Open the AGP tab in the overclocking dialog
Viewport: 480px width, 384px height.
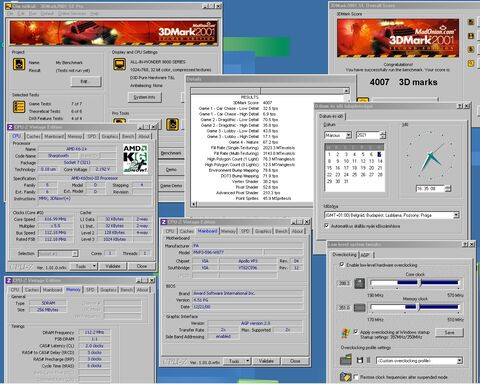(x=365, y=255)
